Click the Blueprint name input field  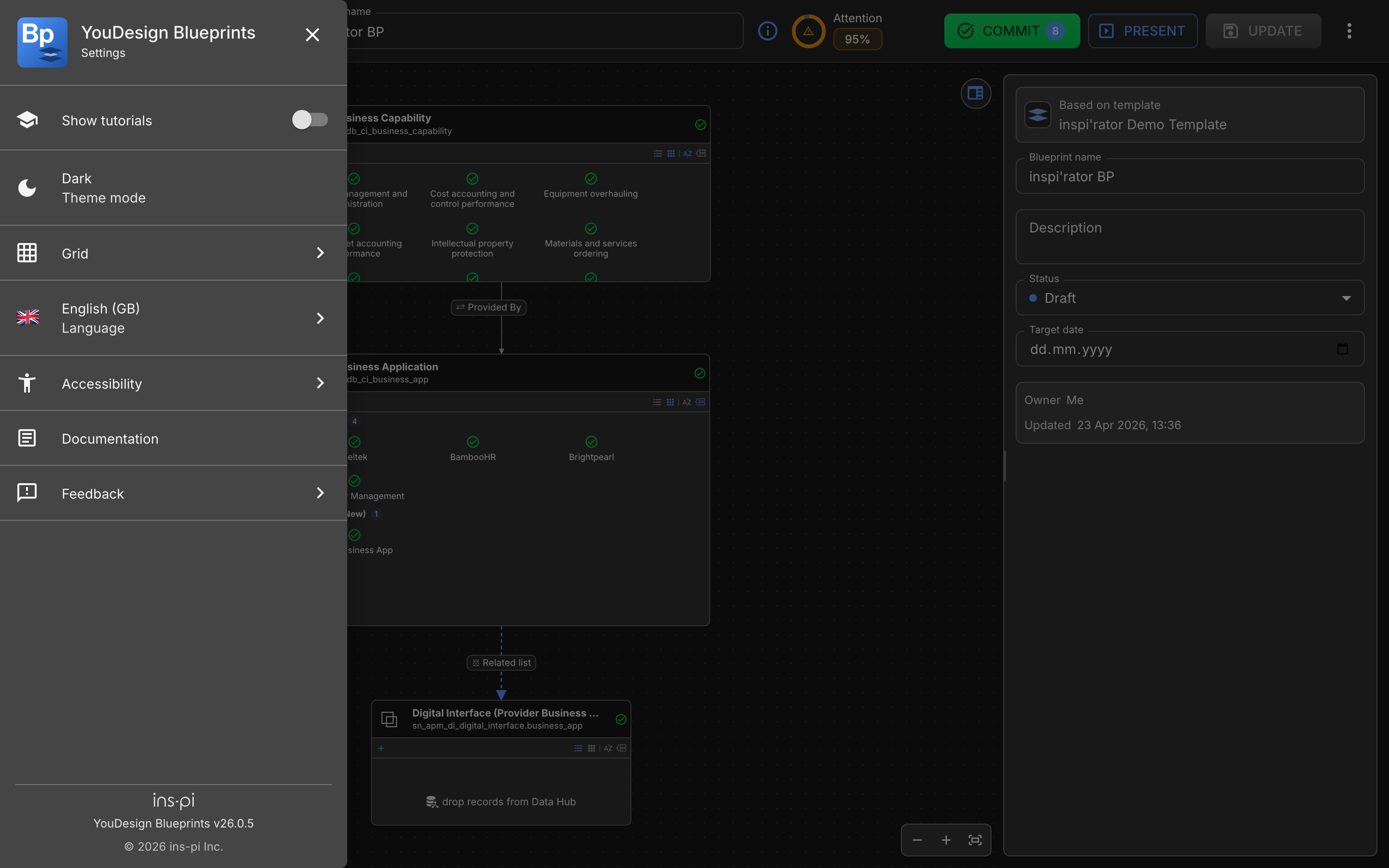tap(1190, 176)
